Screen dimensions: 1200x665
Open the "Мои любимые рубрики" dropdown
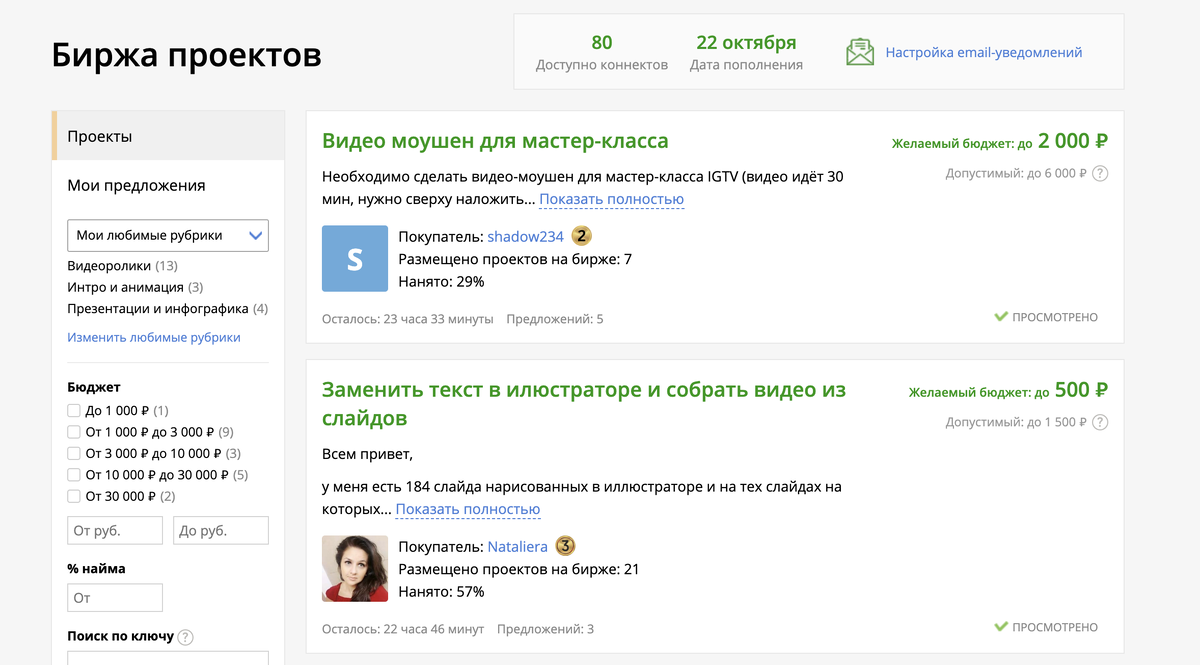168,235
